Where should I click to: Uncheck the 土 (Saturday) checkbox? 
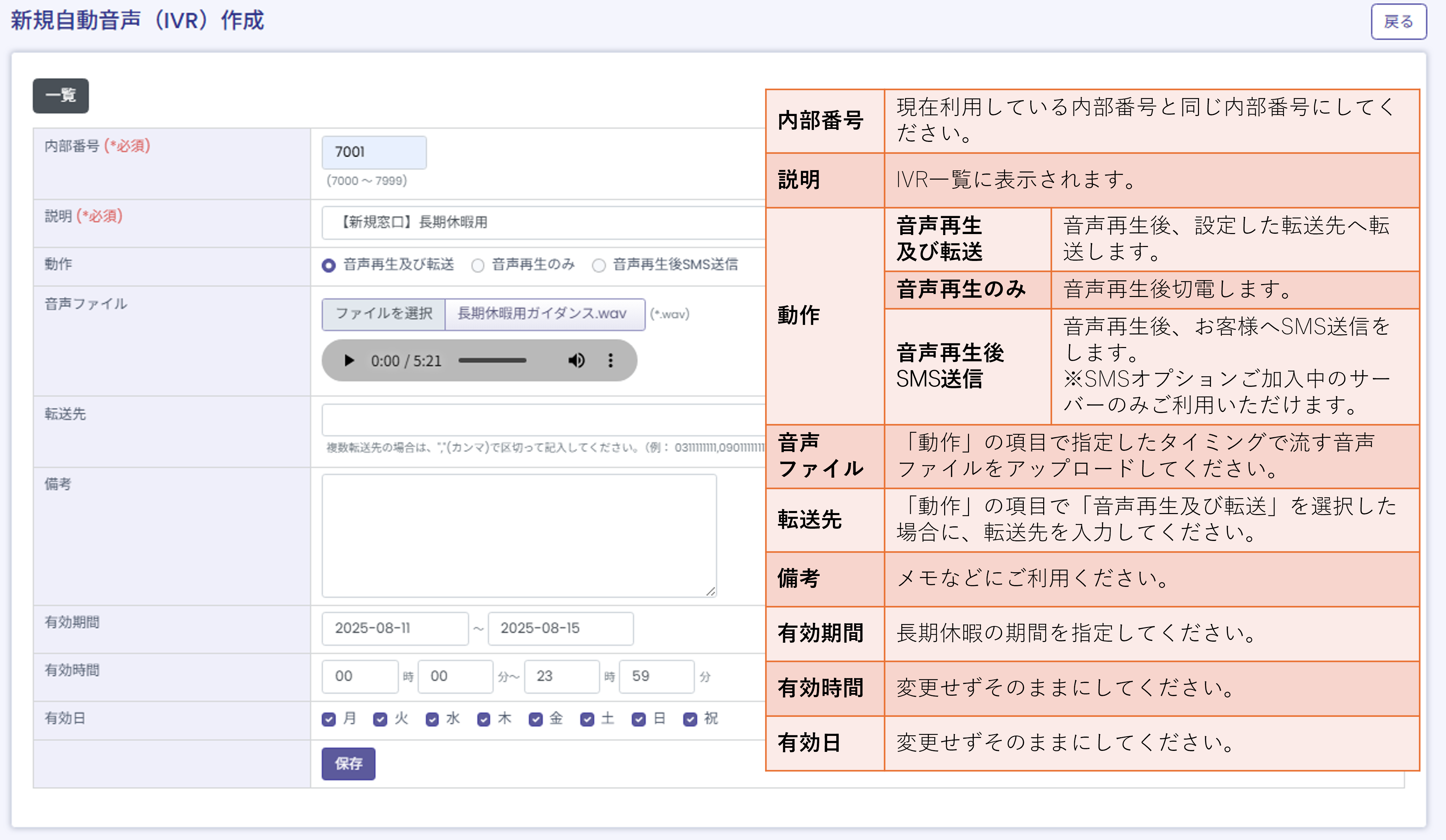(587, 720)
